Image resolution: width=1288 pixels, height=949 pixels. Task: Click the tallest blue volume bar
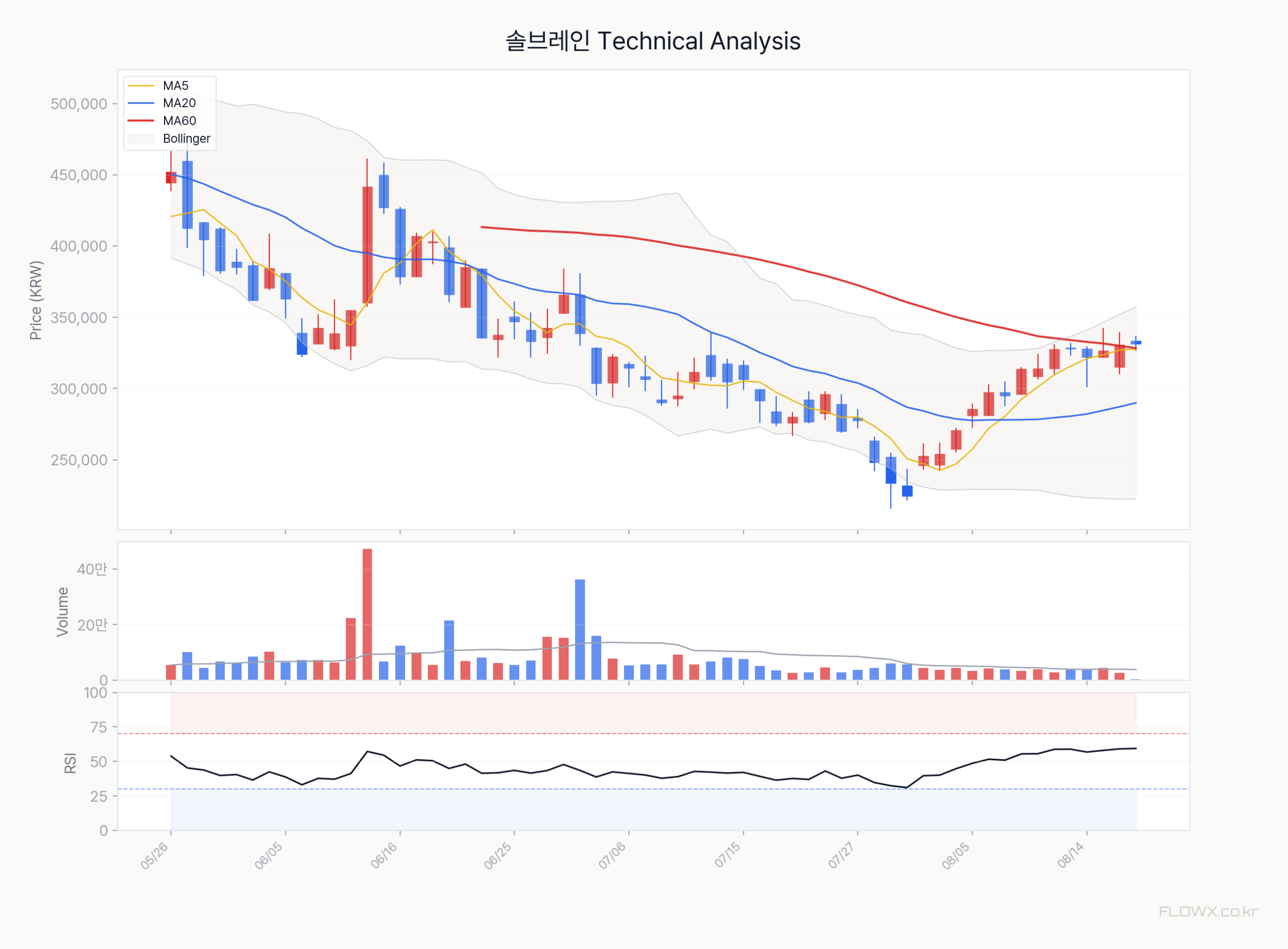[x=580, y=629]
